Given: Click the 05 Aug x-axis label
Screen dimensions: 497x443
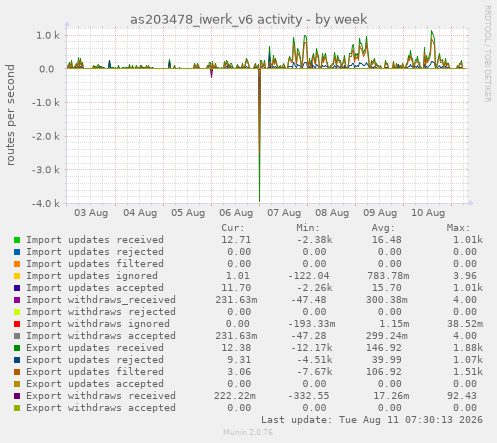Looking at the screenshot, I should (188, 213).
